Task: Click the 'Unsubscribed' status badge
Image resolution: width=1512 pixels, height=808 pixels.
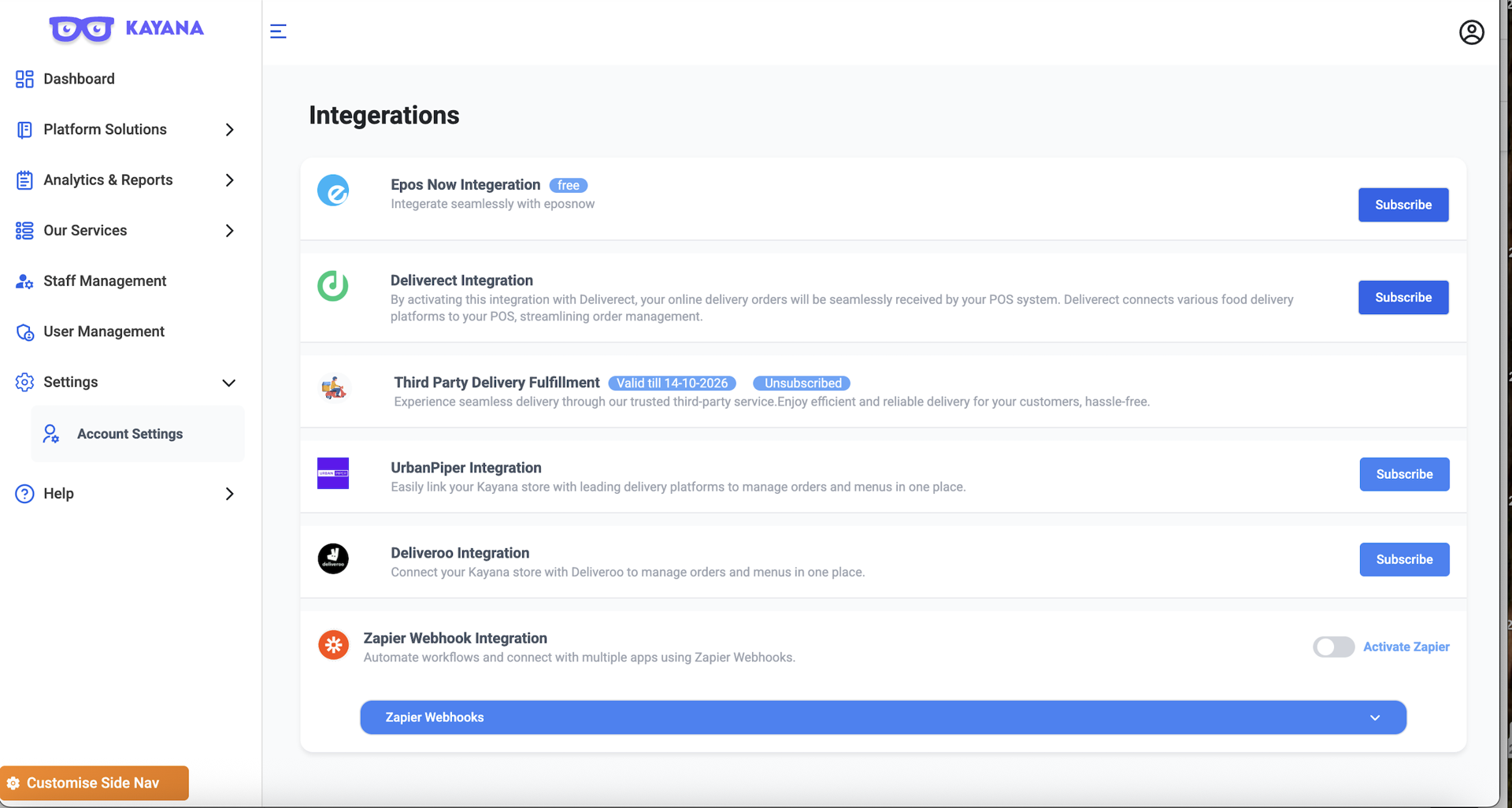Action: [802, 383]
